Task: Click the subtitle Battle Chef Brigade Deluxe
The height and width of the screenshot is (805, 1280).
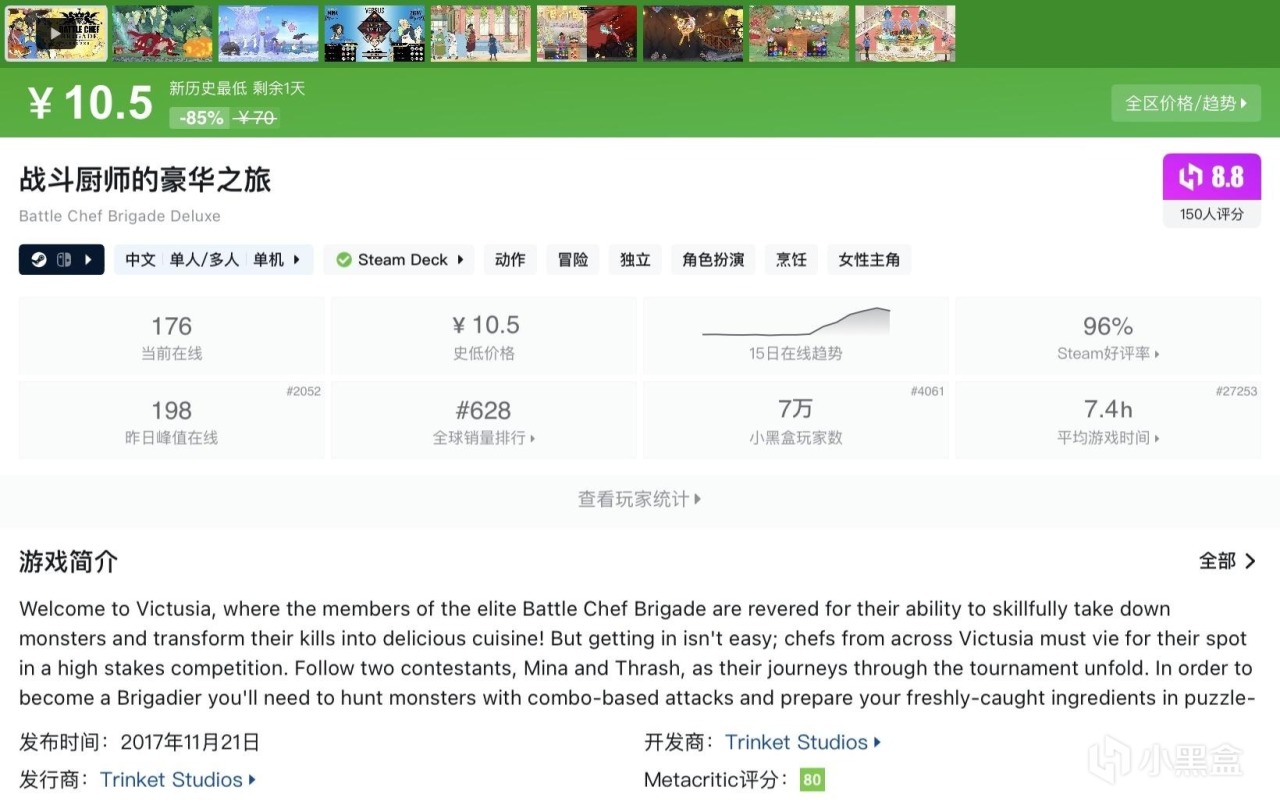Action: point(120,216)
